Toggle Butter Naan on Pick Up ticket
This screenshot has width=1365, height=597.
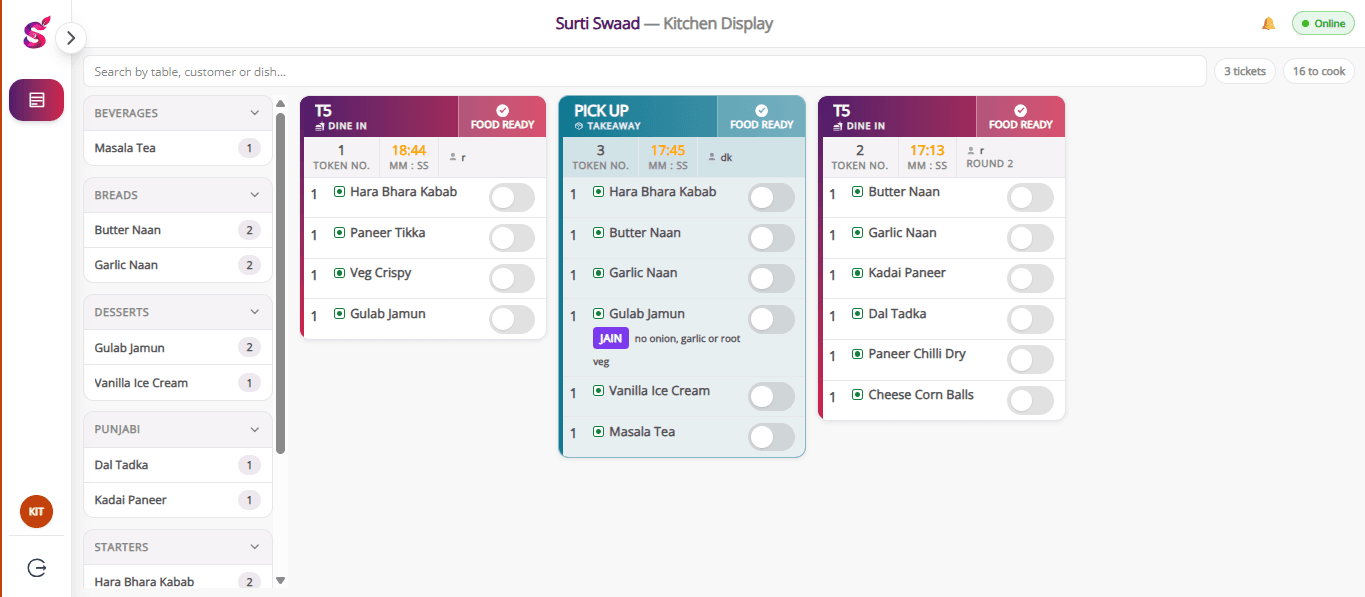771,238
